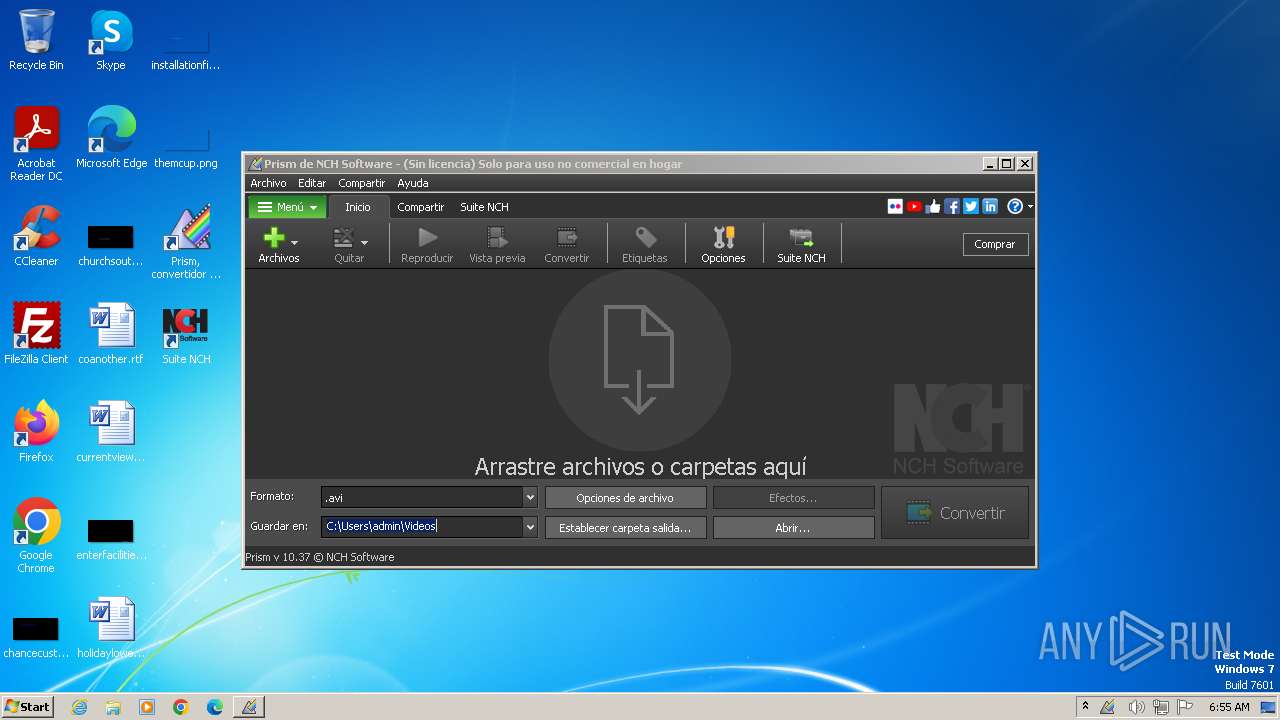
Task: Open the Compartir menu in menu bar
Action: point(361,183)
